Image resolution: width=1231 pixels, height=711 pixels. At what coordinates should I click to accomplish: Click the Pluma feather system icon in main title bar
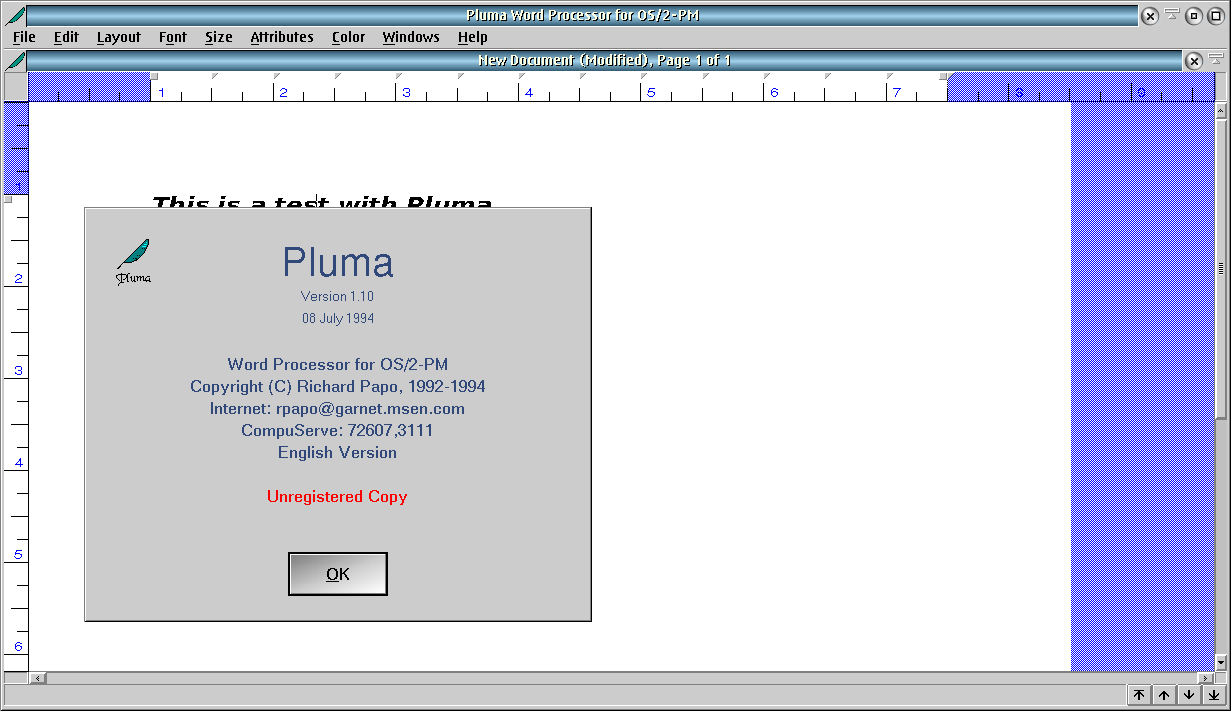click(15, 15)
